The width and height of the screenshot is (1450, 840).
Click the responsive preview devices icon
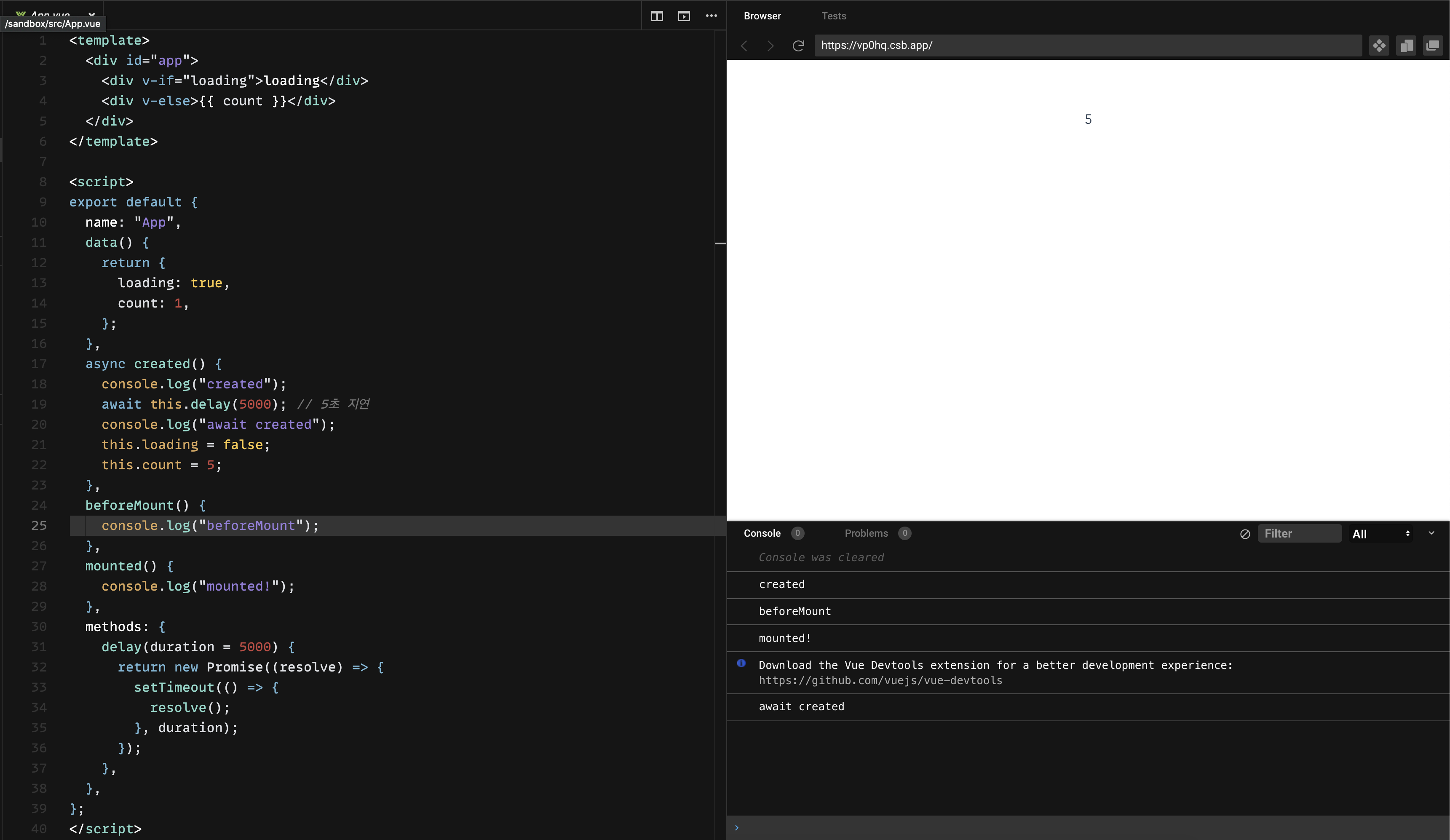1406,45
